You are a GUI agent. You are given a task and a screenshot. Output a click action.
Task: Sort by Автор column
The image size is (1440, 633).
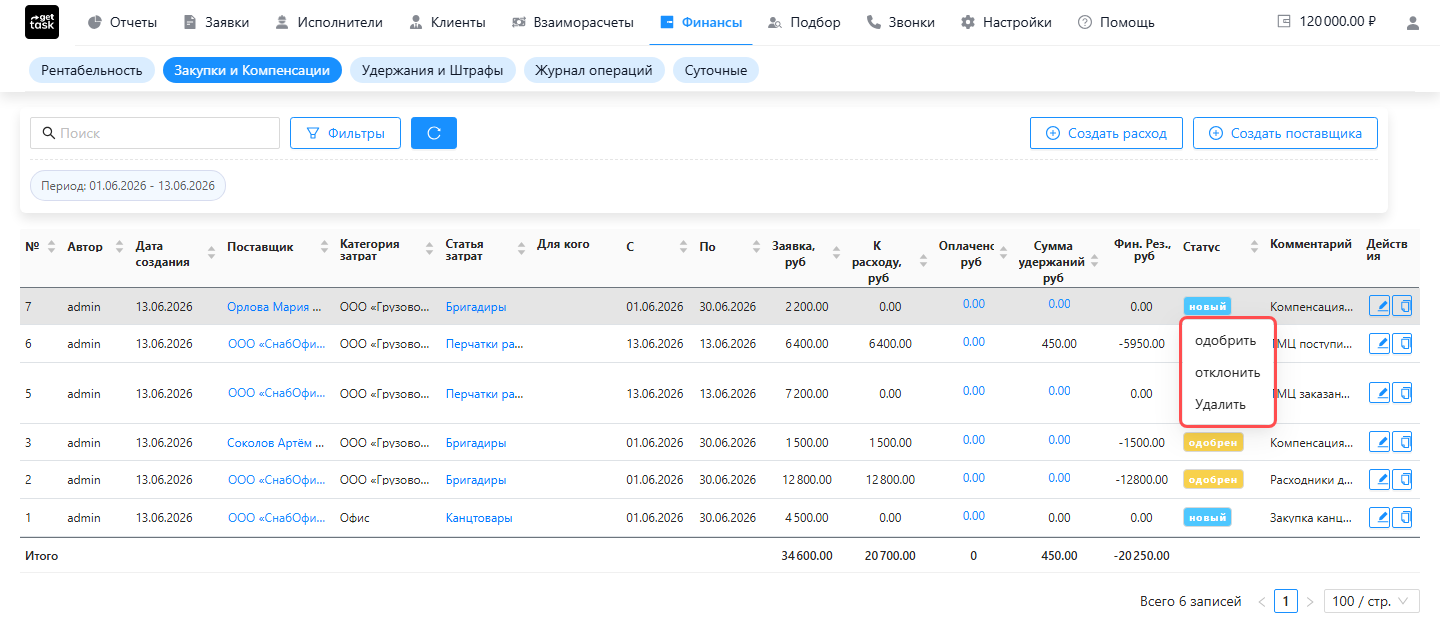120,246
